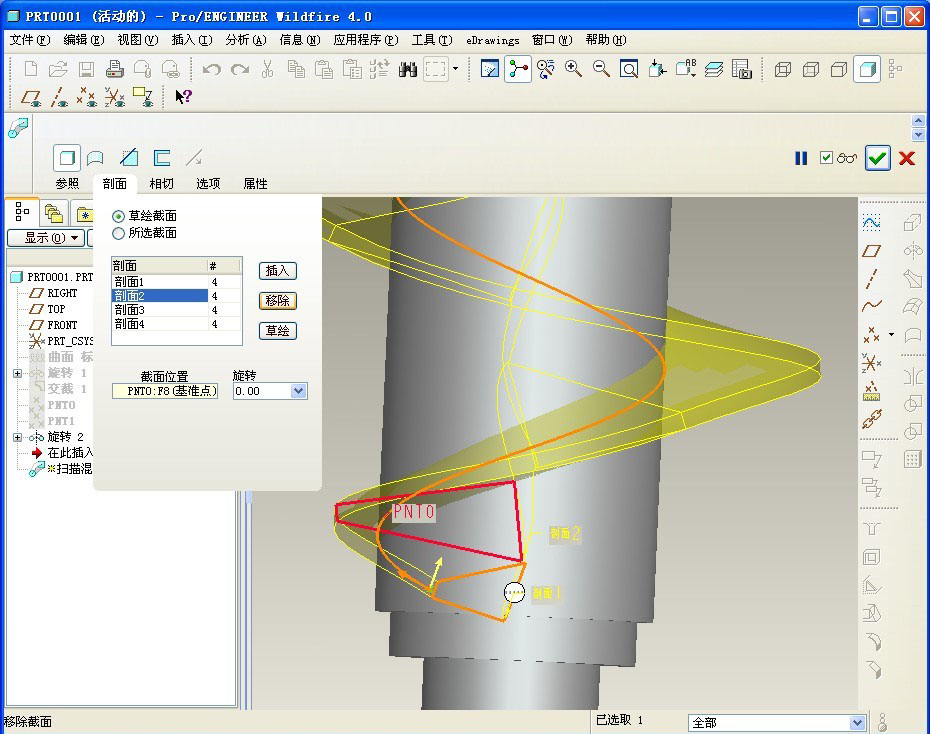Screen dimensions: 930x734
Task: Open the 插入 menu in menu bar
Action: coord(192,40)
